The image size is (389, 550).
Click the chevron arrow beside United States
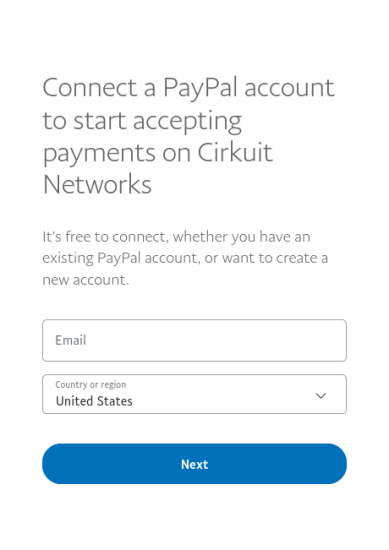(x=321, y=396)
